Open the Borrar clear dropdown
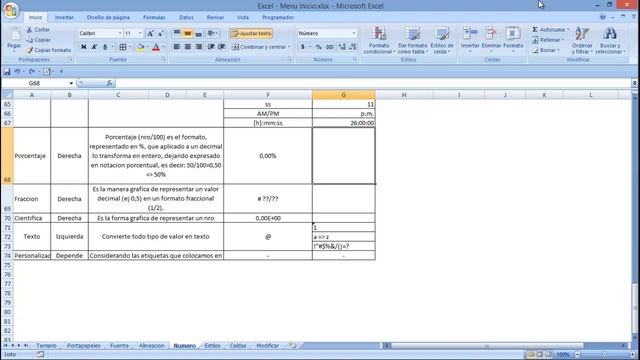The width and height of the screenshot is (640, 360). tap(546, 50)
